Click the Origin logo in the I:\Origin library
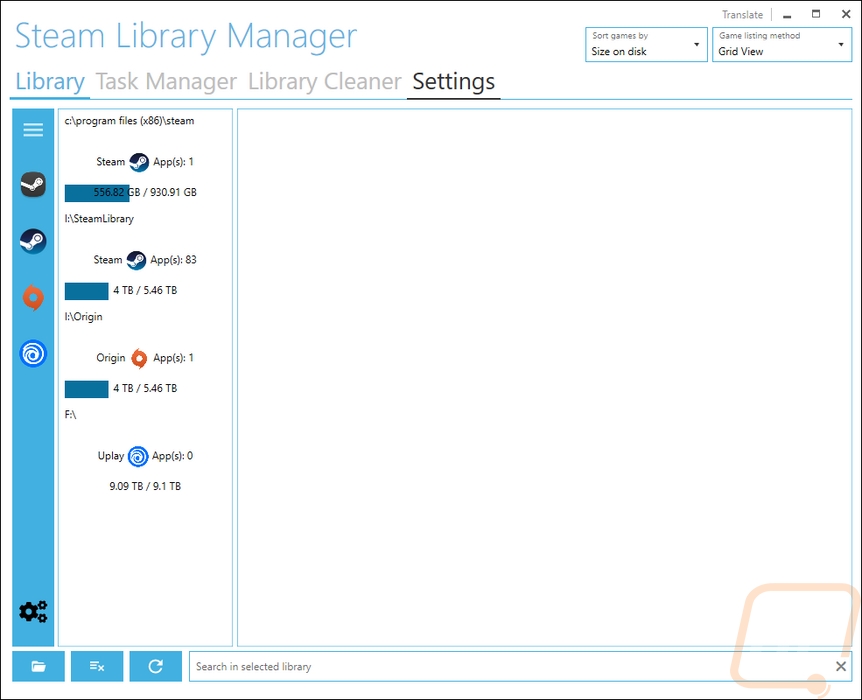 [x=139, y=358]
